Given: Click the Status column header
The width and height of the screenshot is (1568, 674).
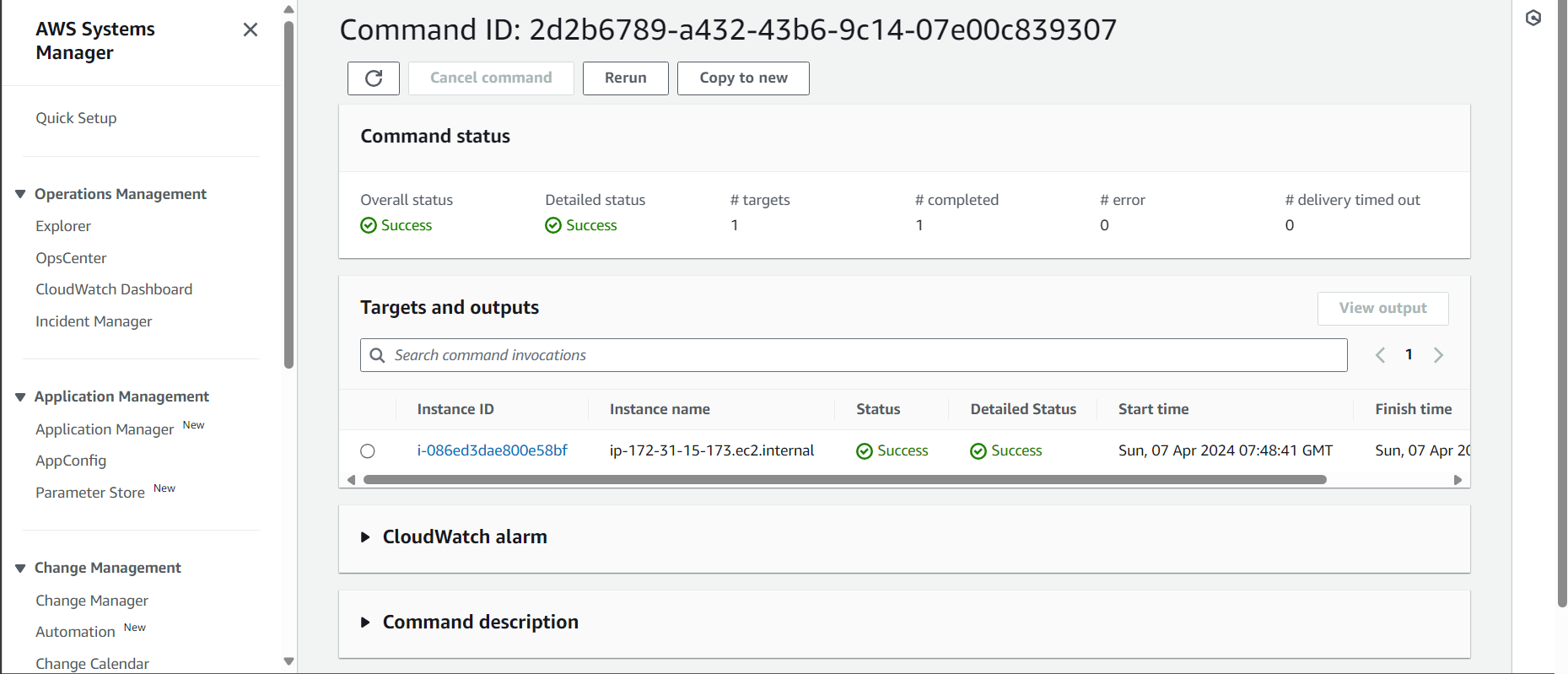Looking at the screenshot, I should (878, 409).
